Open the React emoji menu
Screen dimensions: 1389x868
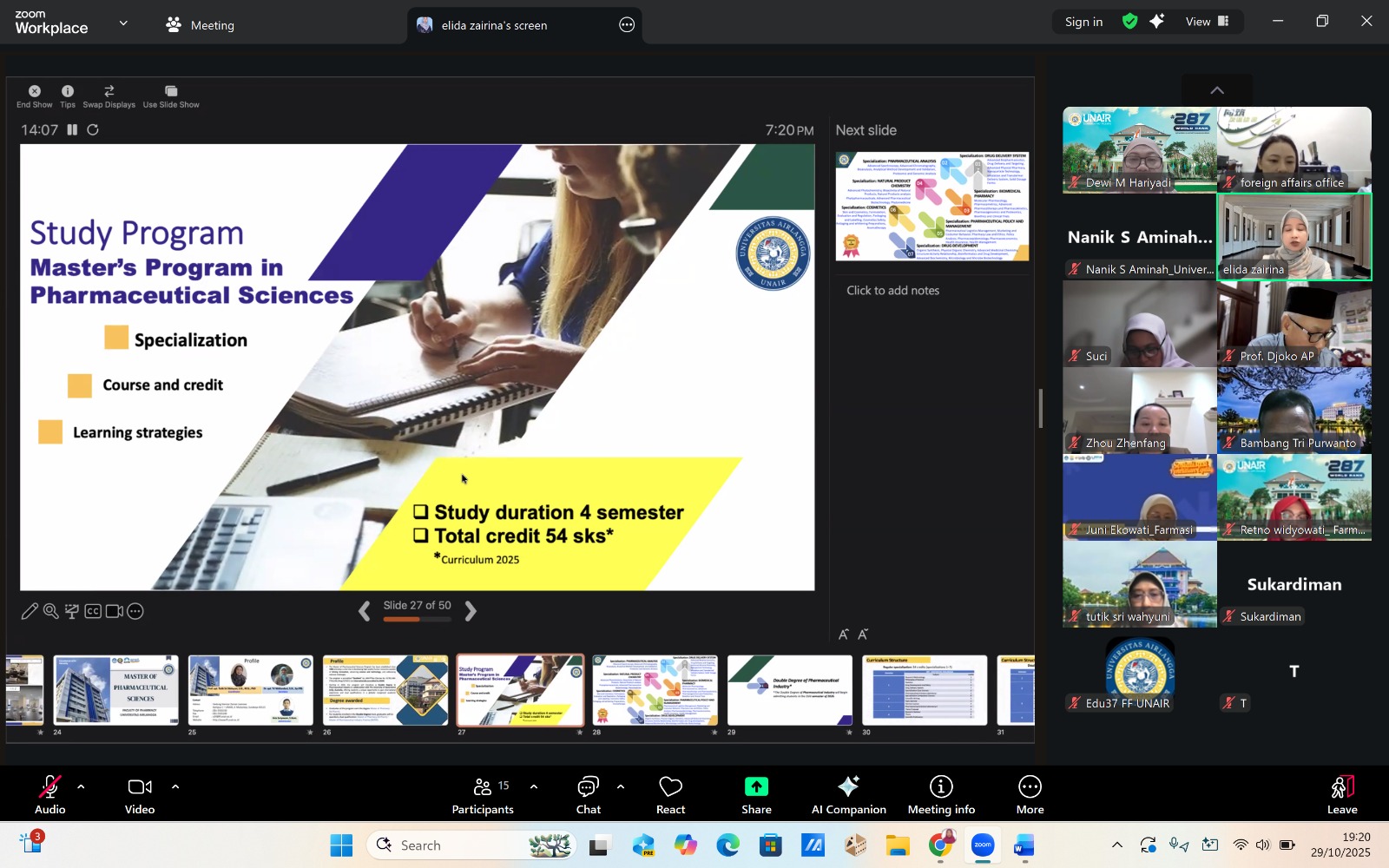coord(670,794)
